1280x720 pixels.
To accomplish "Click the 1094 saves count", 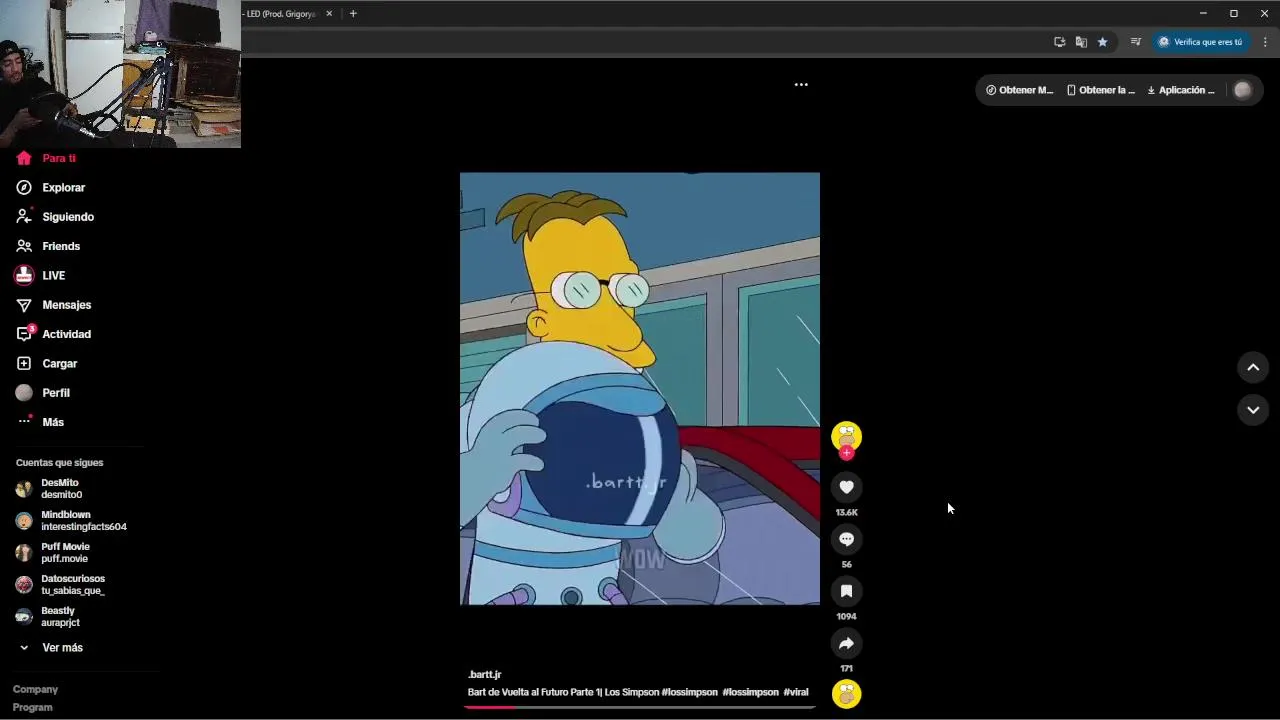I will (x=846, y=616).
